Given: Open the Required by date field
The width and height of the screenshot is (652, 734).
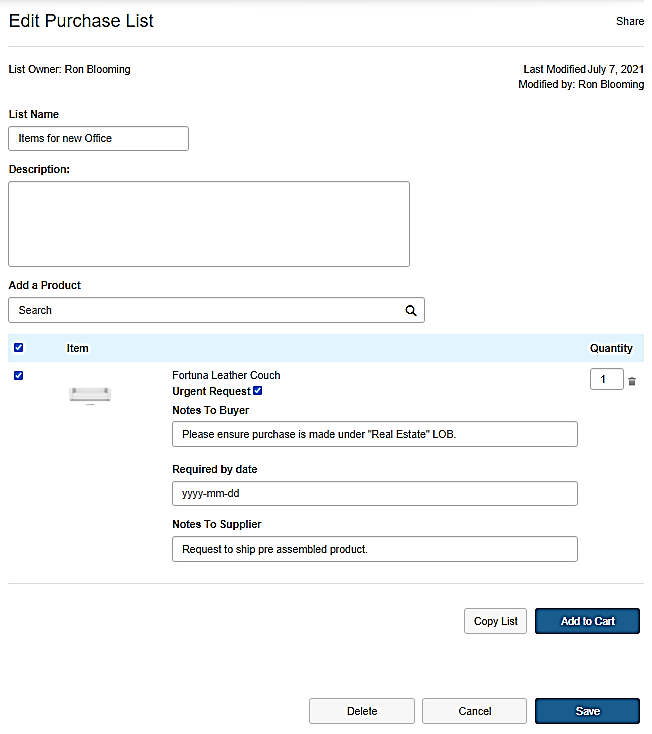Looking at the screenshot, I should tap(375, 493).
